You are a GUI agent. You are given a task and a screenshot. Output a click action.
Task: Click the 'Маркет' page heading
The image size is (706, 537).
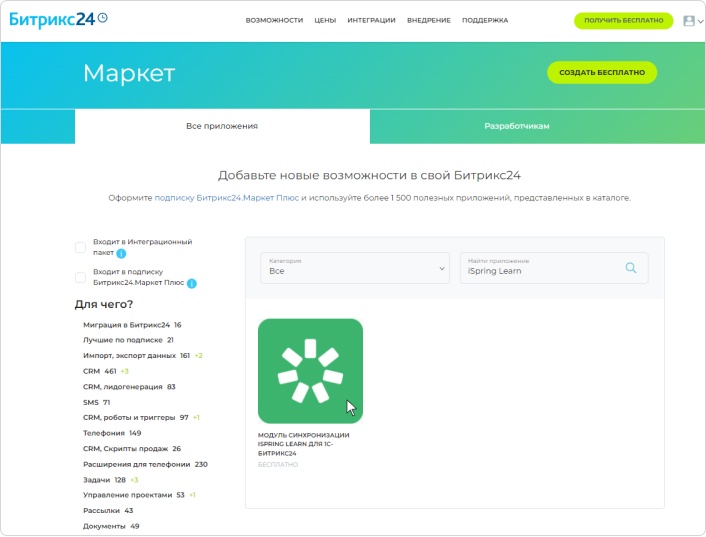(129, 72)
